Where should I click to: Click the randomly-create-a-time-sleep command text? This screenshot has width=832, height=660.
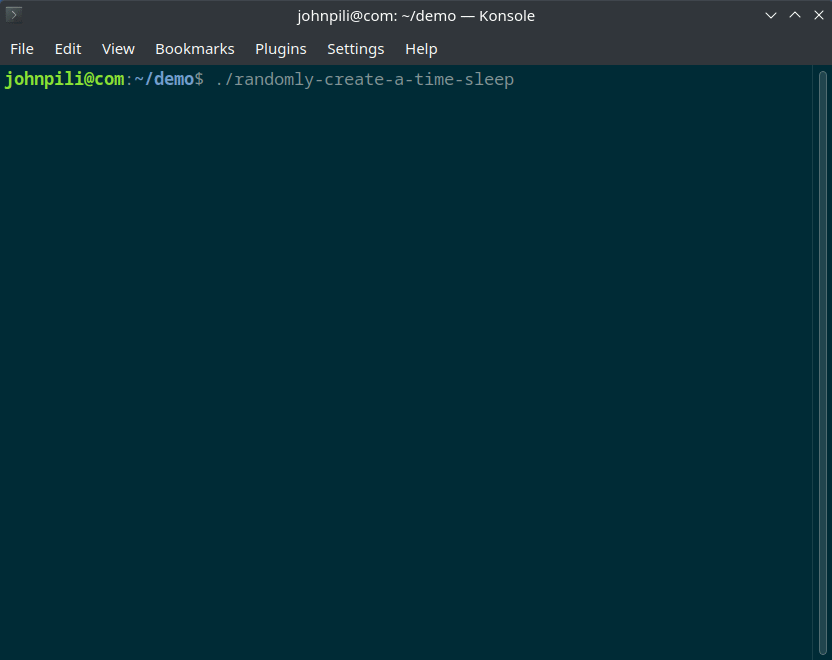coord(364,79)
